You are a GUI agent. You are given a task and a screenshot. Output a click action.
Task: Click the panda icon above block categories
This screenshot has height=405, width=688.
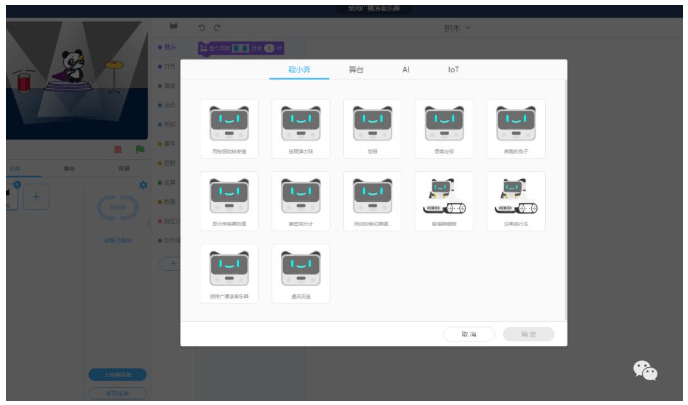[x=173, y=26]
